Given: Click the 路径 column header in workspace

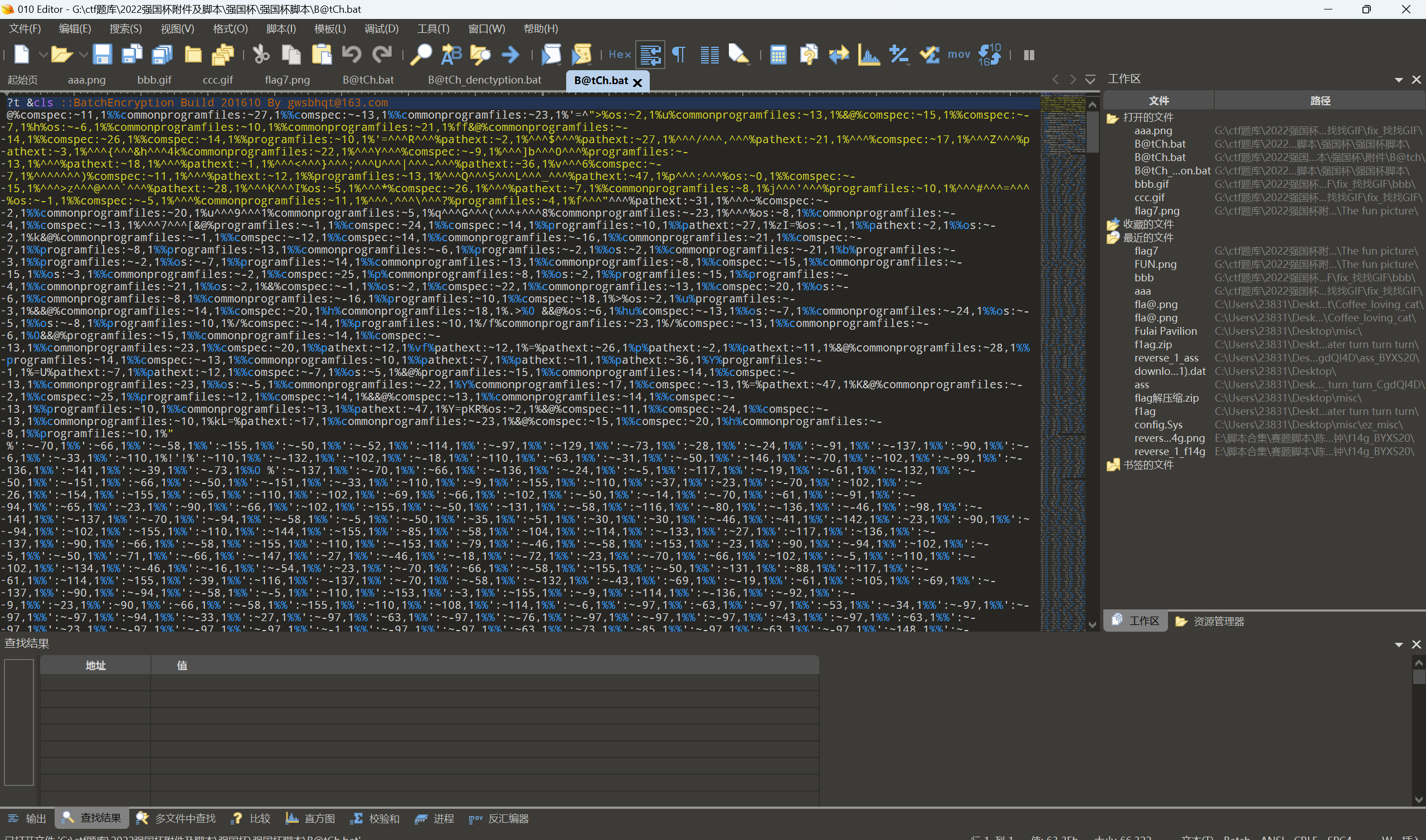Looking at the screenshot, I should [1320, 101].
